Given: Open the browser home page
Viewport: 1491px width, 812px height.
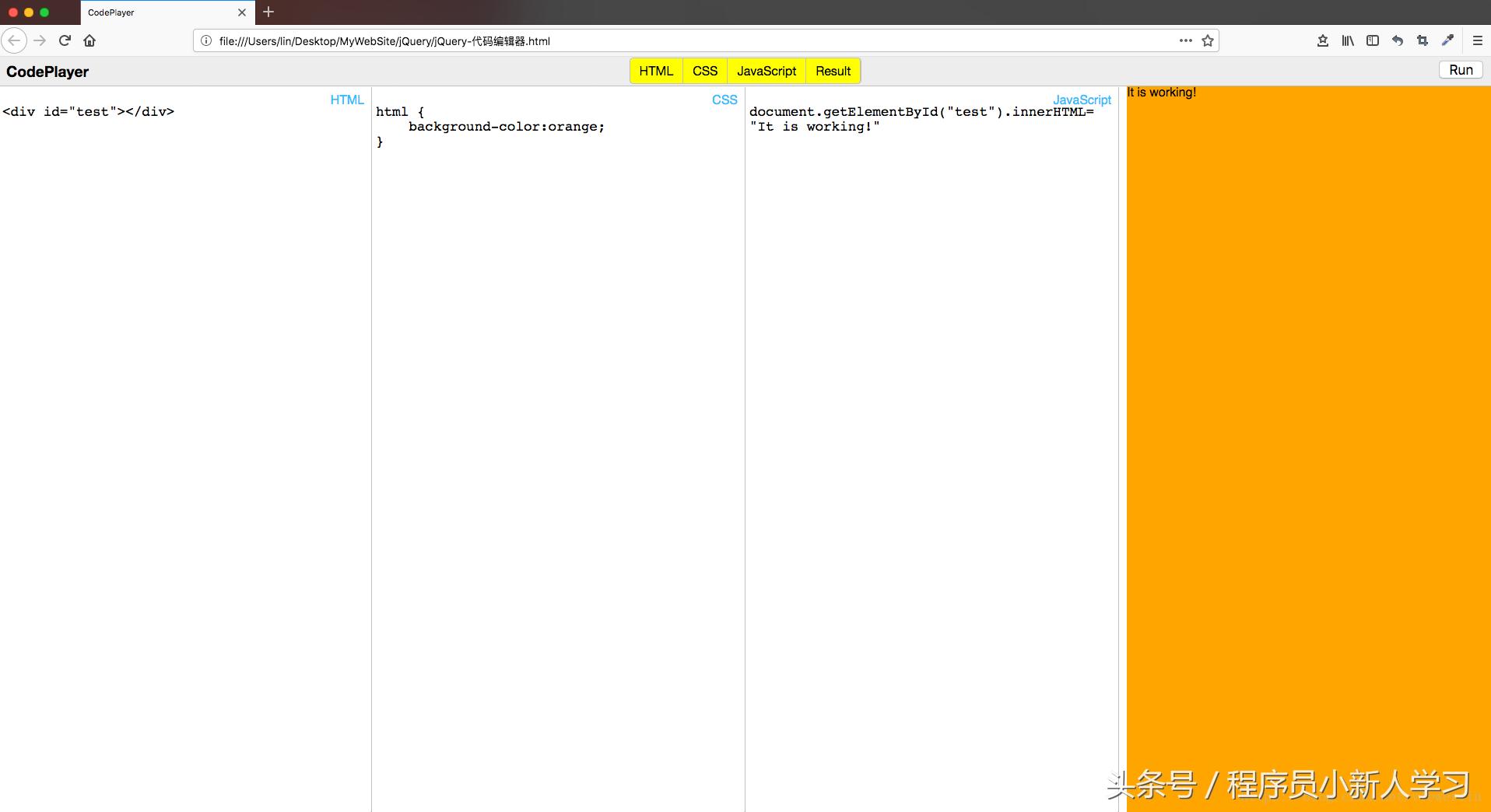Looking at the screenshot, I should click(x=89, y=40).
